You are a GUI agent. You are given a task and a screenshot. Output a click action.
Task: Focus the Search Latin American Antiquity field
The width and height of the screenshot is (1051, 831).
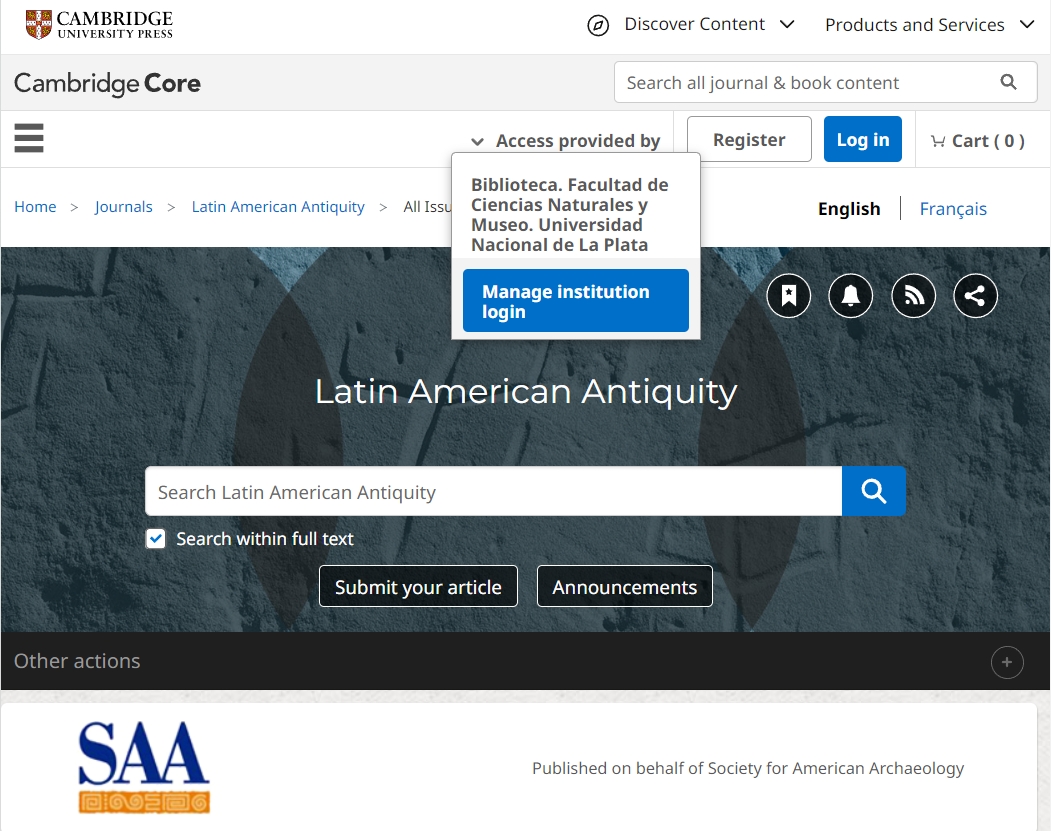coord(493,491)
